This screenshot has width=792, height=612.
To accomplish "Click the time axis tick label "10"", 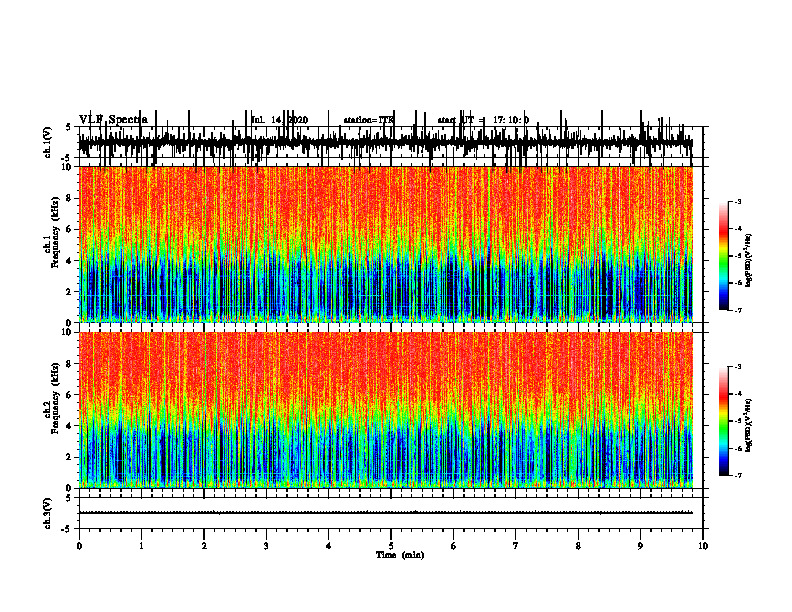I will pos(703,546).
